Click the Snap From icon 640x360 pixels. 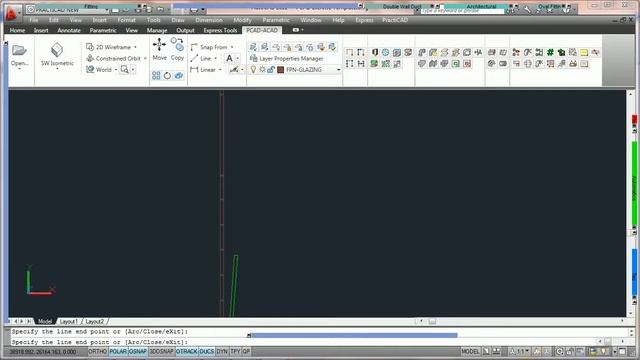click(x=194, y=47)
